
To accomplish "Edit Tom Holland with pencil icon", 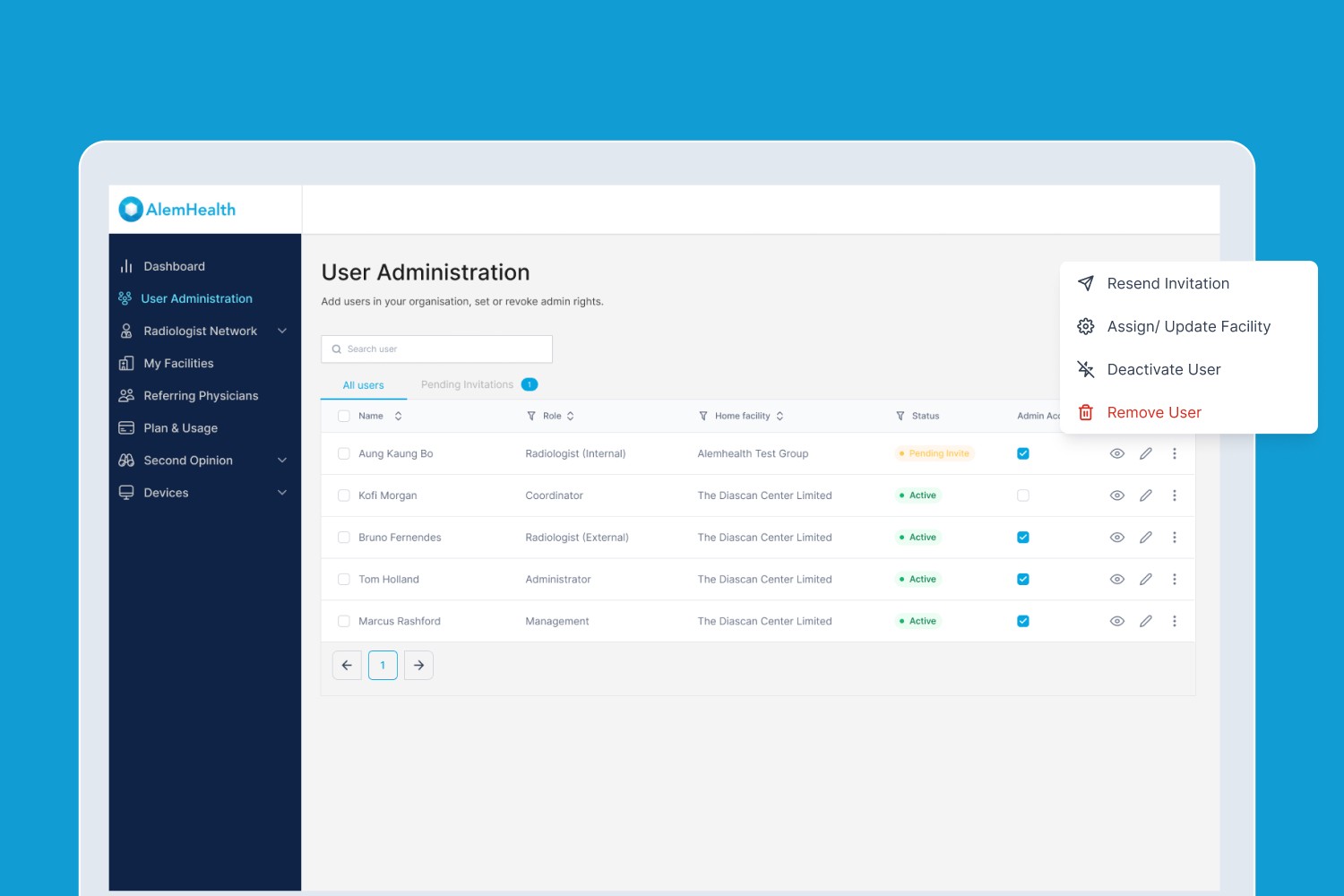I will [x=1146, y=580].
